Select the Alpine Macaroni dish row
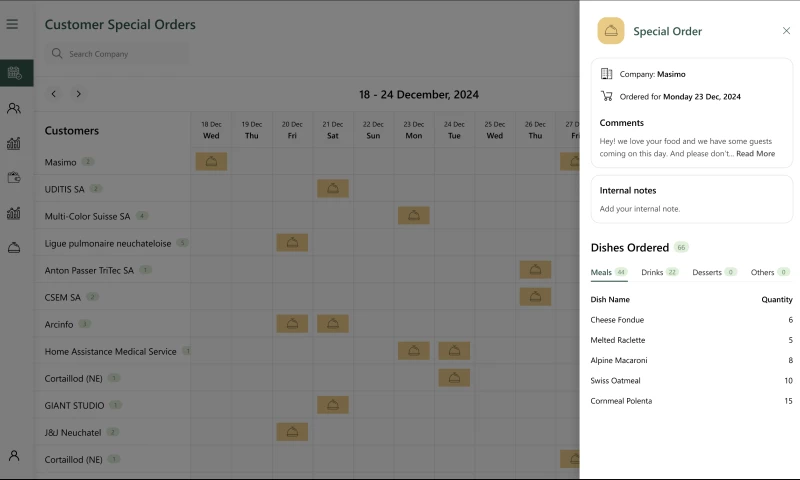 691,361
